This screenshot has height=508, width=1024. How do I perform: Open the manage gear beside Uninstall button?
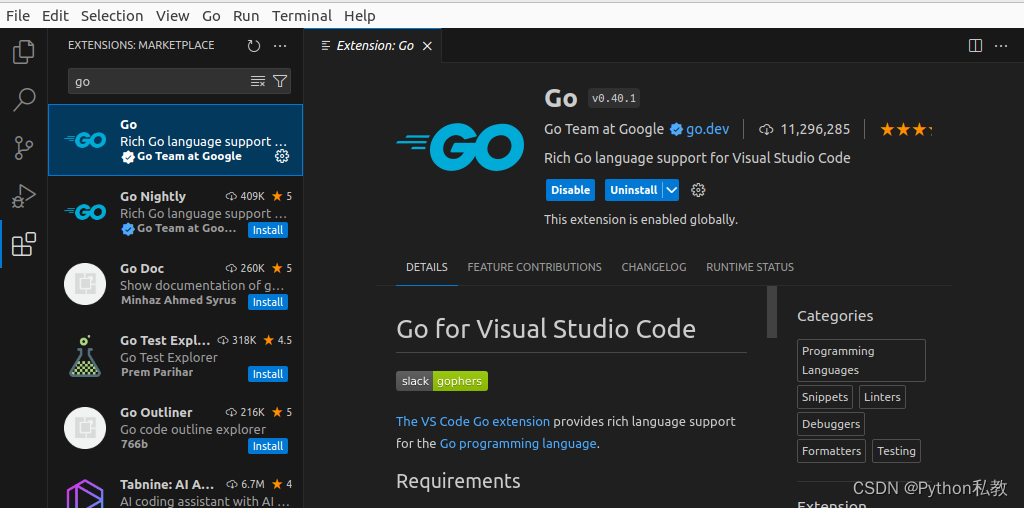698,190
